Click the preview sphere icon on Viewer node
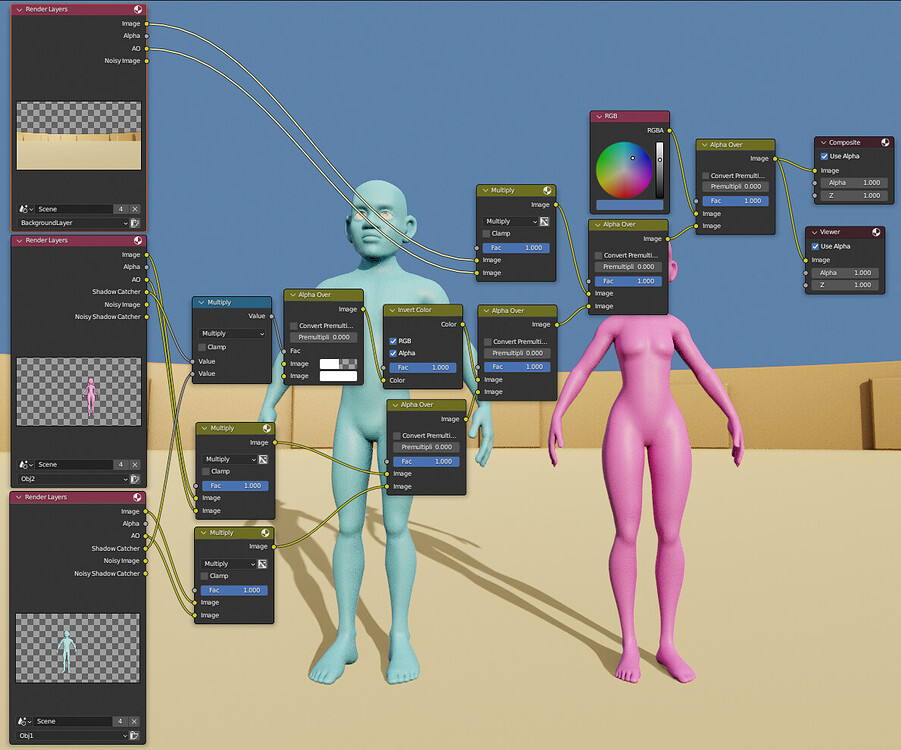Image resolution: width=901 pixels, height=750 pixels. tap(876, 232)
